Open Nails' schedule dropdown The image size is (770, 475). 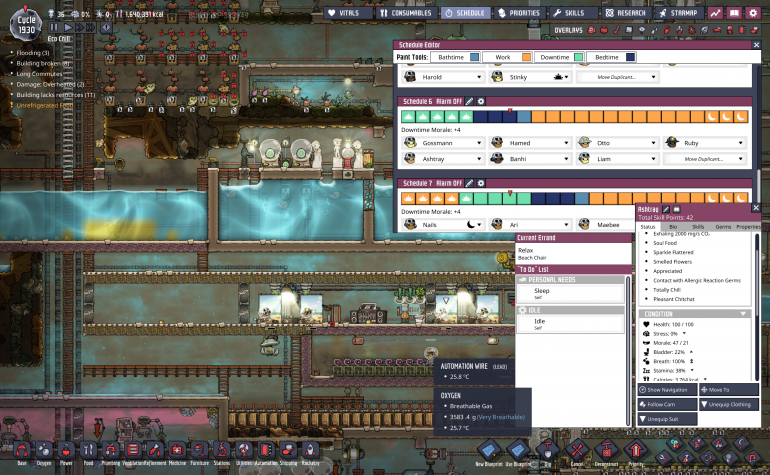pyautogui.click(x=443, y=224)
